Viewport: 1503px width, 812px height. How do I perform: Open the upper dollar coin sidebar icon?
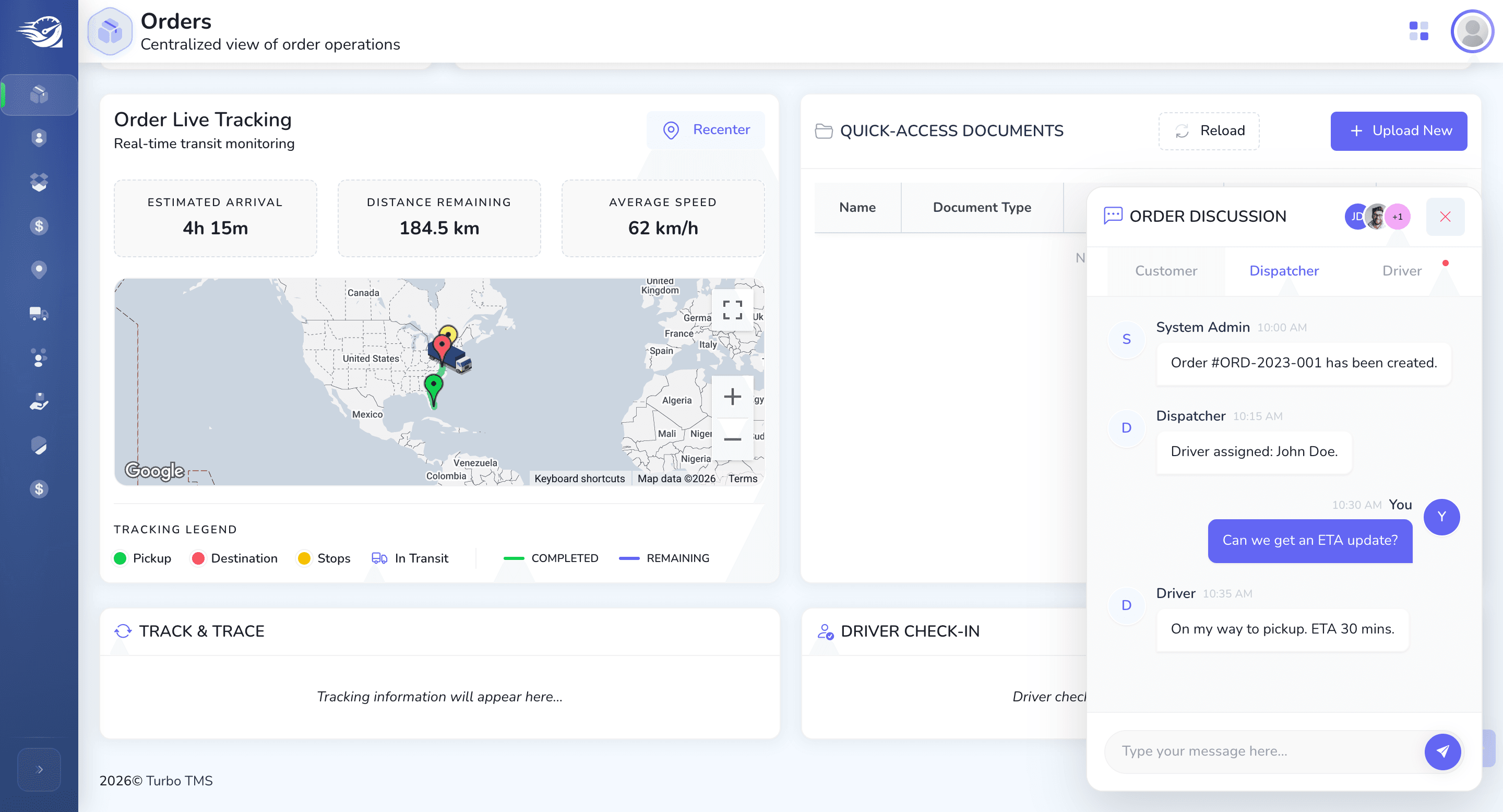(x=39, y=226)
